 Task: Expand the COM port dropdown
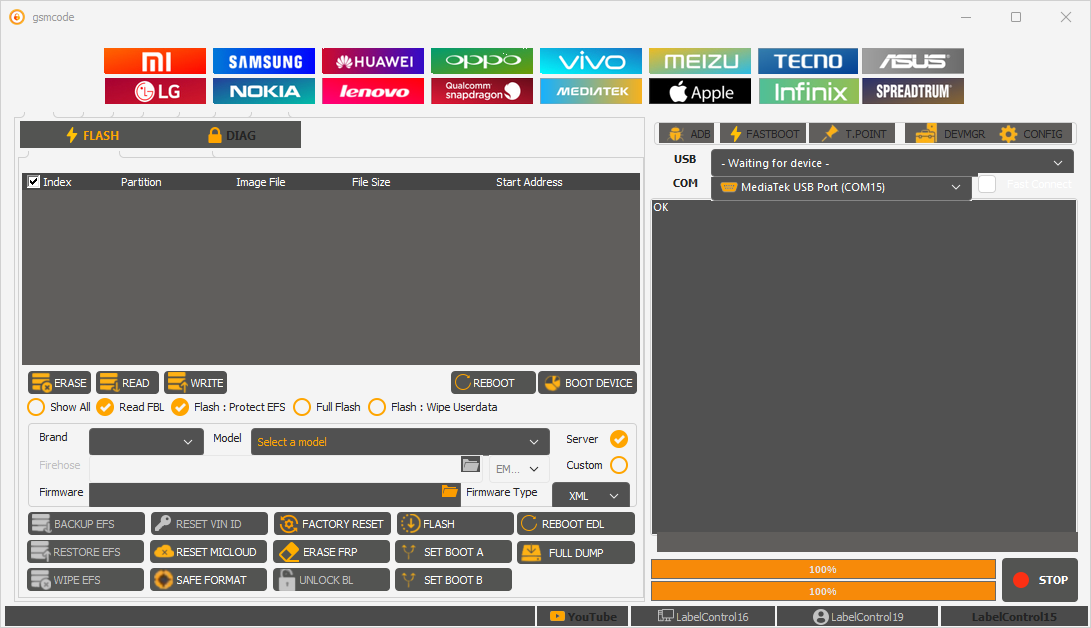841,187
